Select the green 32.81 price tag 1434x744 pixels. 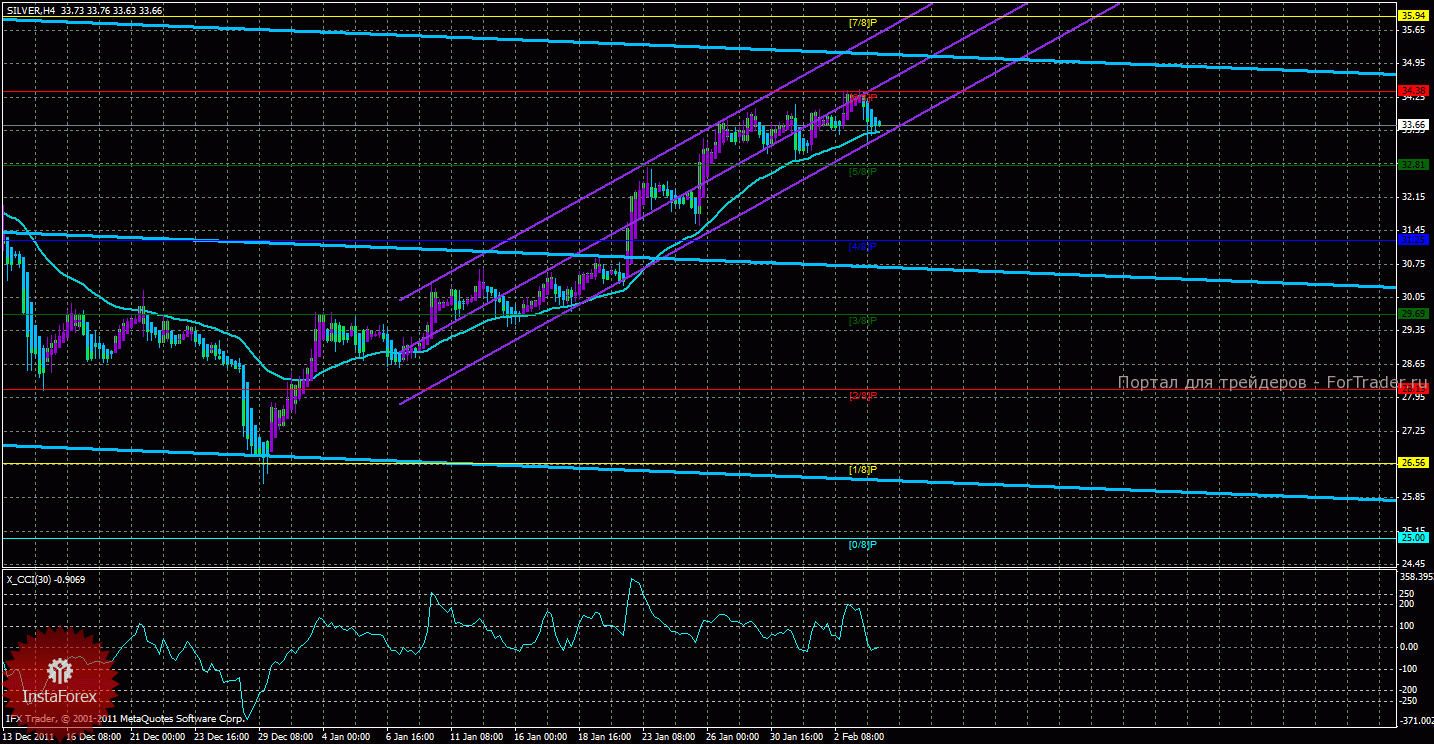(x=1413, y=164)
